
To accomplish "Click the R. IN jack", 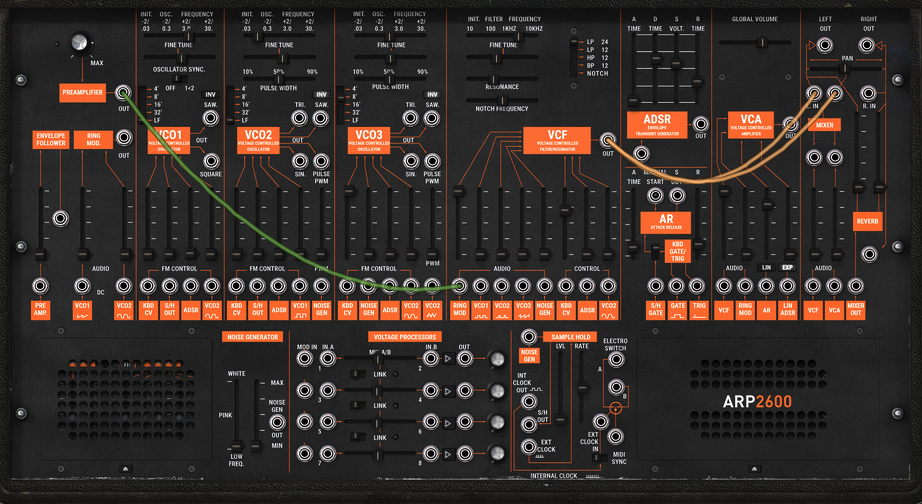I will [x=868, y=93].
